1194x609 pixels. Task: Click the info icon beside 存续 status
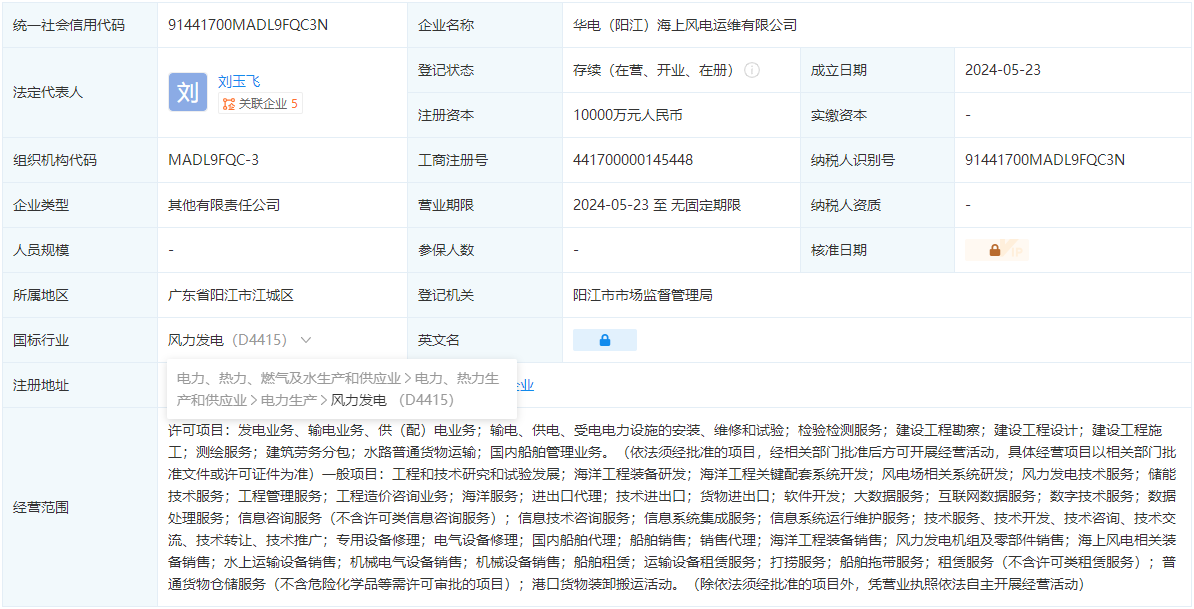tap(752, 70)
